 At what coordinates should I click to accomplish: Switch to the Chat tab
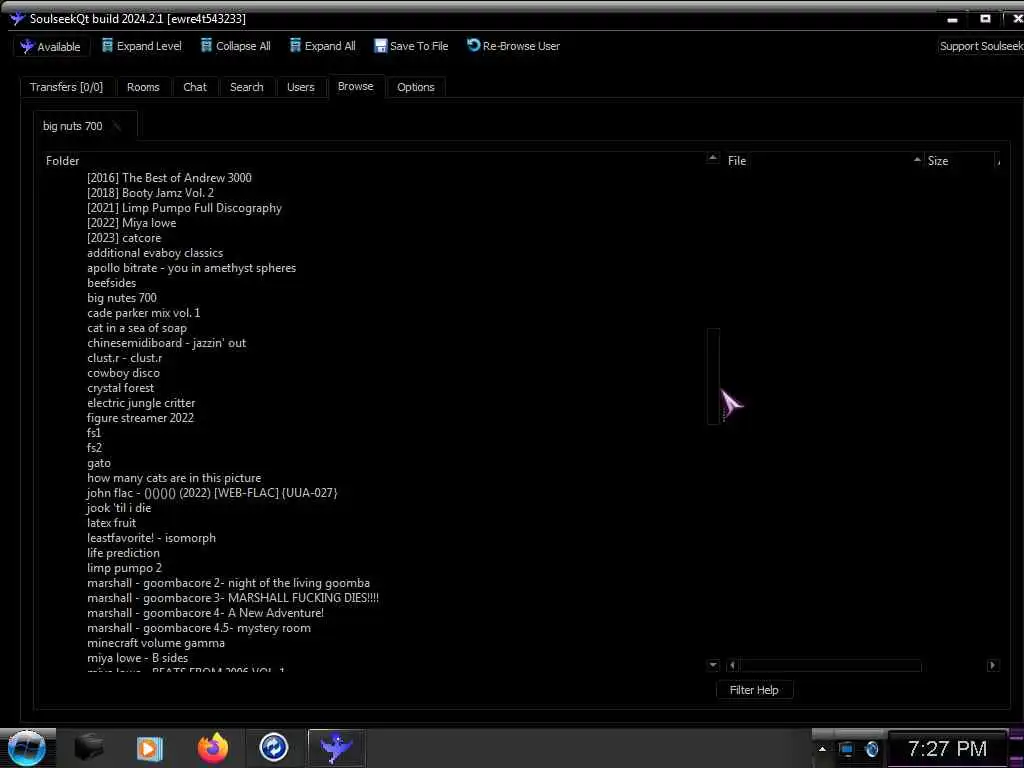195,87
